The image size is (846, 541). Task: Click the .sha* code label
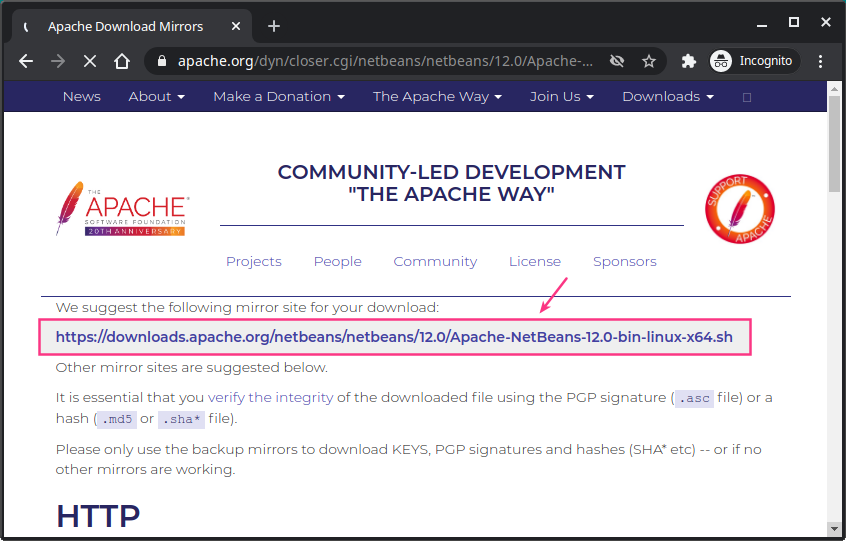pos(181,419)
